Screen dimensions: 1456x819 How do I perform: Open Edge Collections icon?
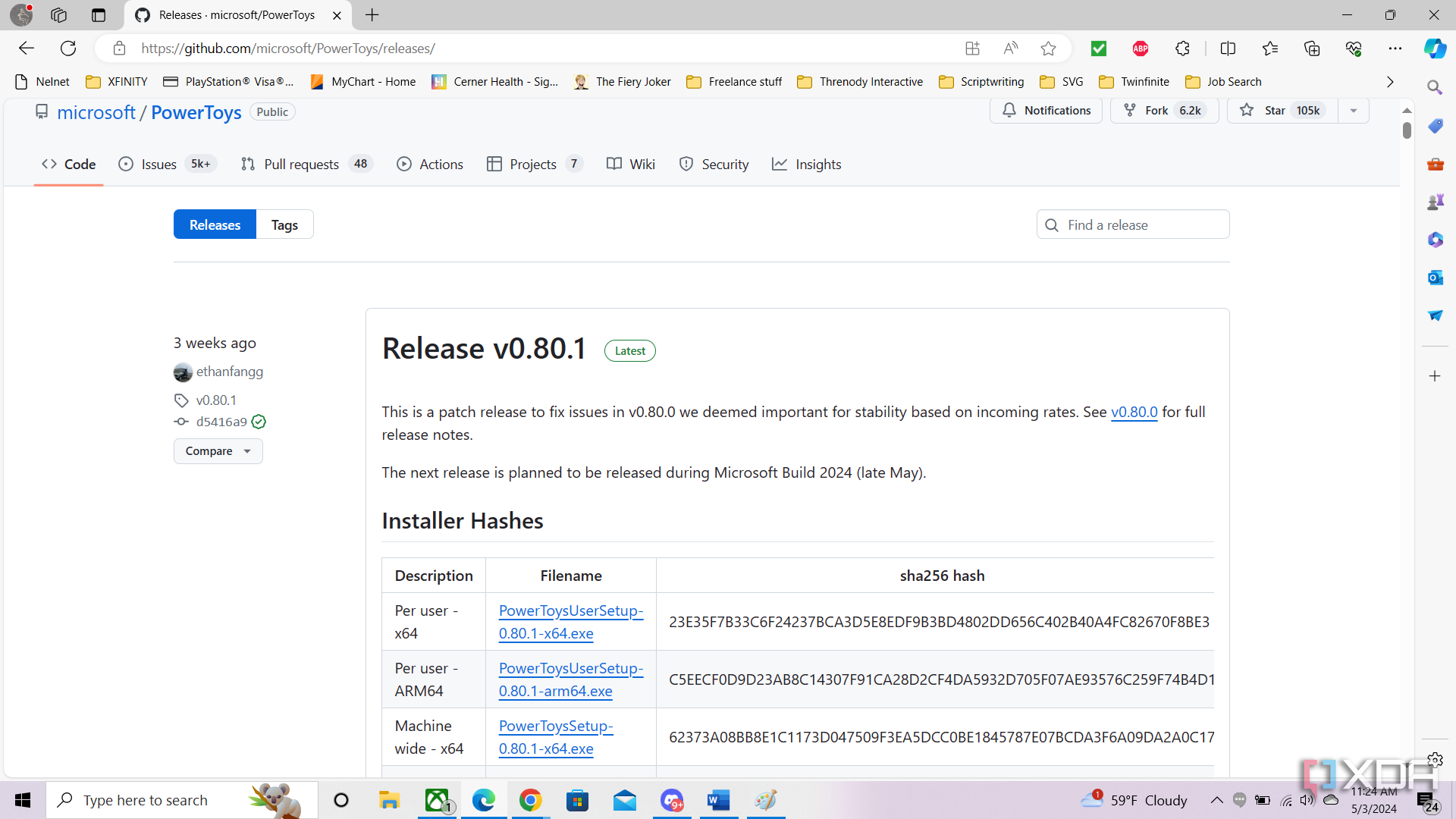(x=1312, y=49)
